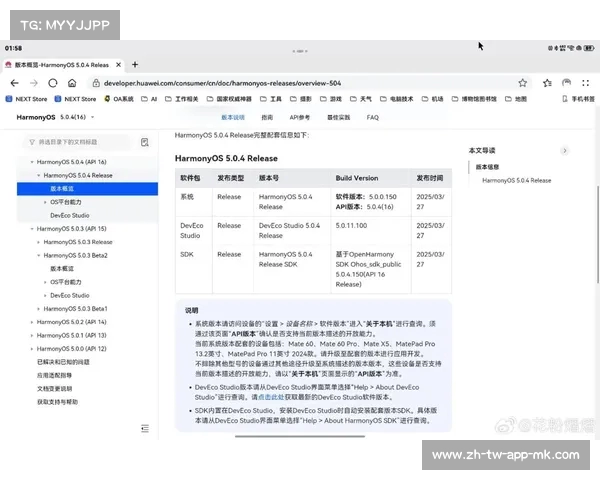
Task: Open the favorites list icon
Action: point(547,83)
